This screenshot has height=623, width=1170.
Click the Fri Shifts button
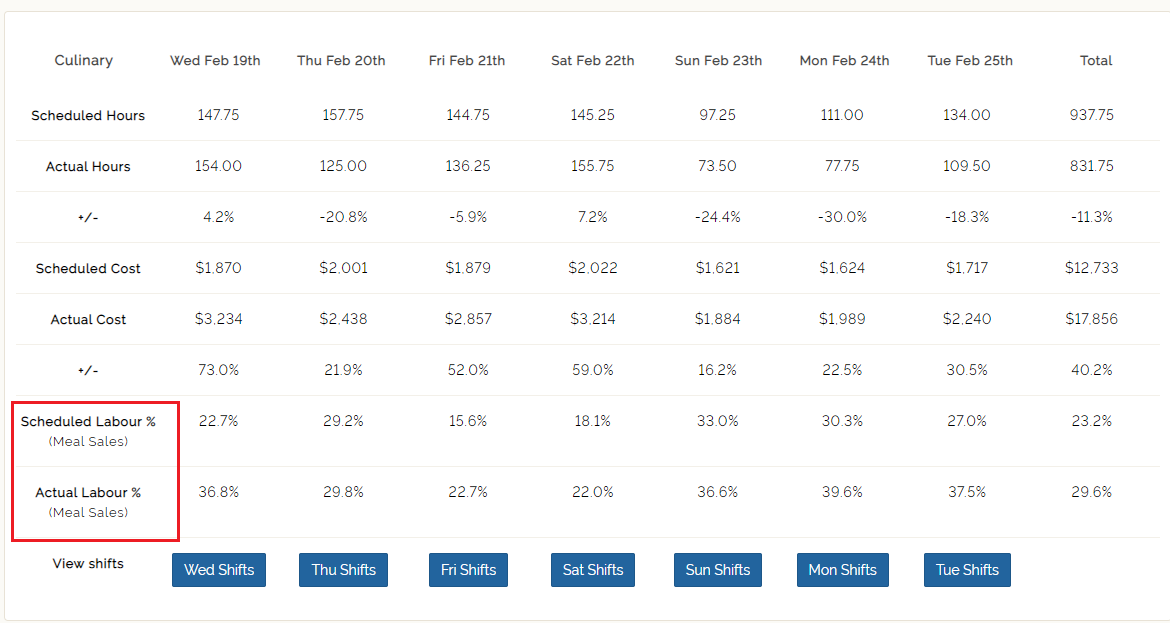tap(468, 570)
